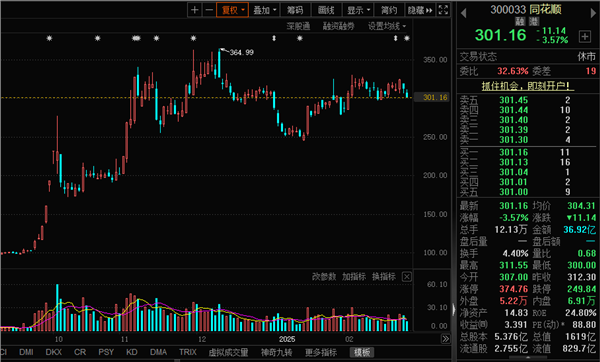Open 叠加 overlay dropdown

(x=264, y=10)
